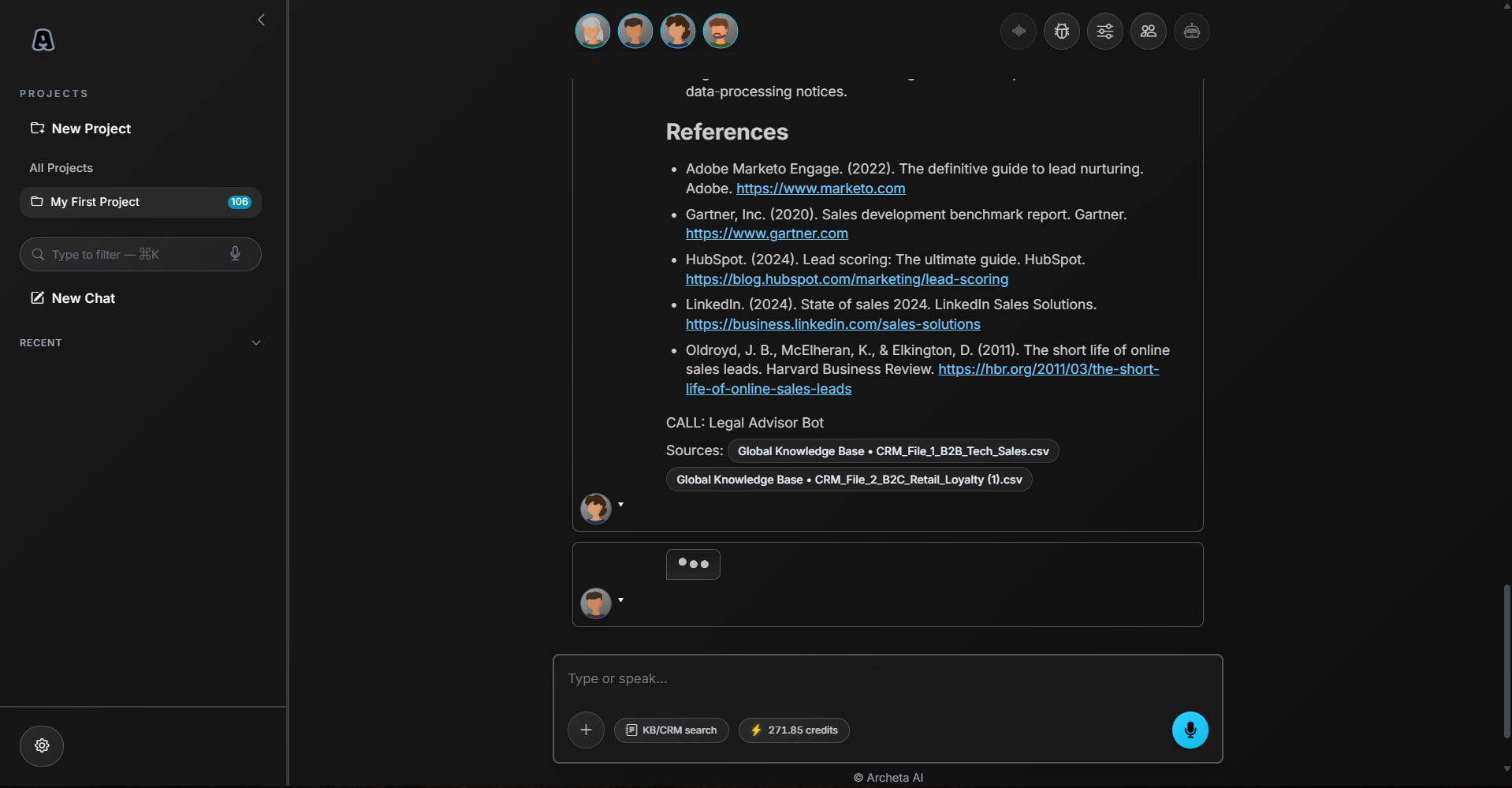Click the Archeta AI footer text
Image resolution: width=1512 pixels, height=788 pixels.
(x=888, y=778)
